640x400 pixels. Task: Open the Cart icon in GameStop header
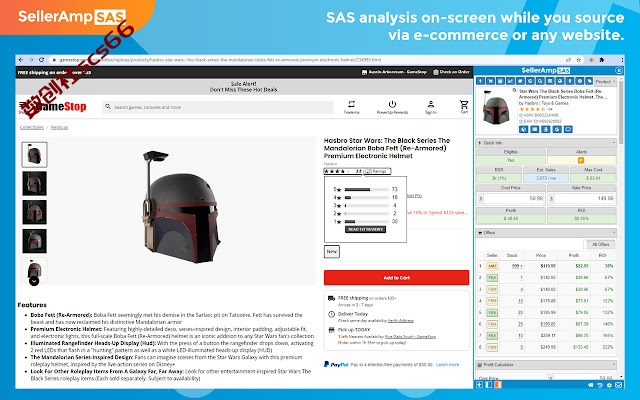point(464,107)
